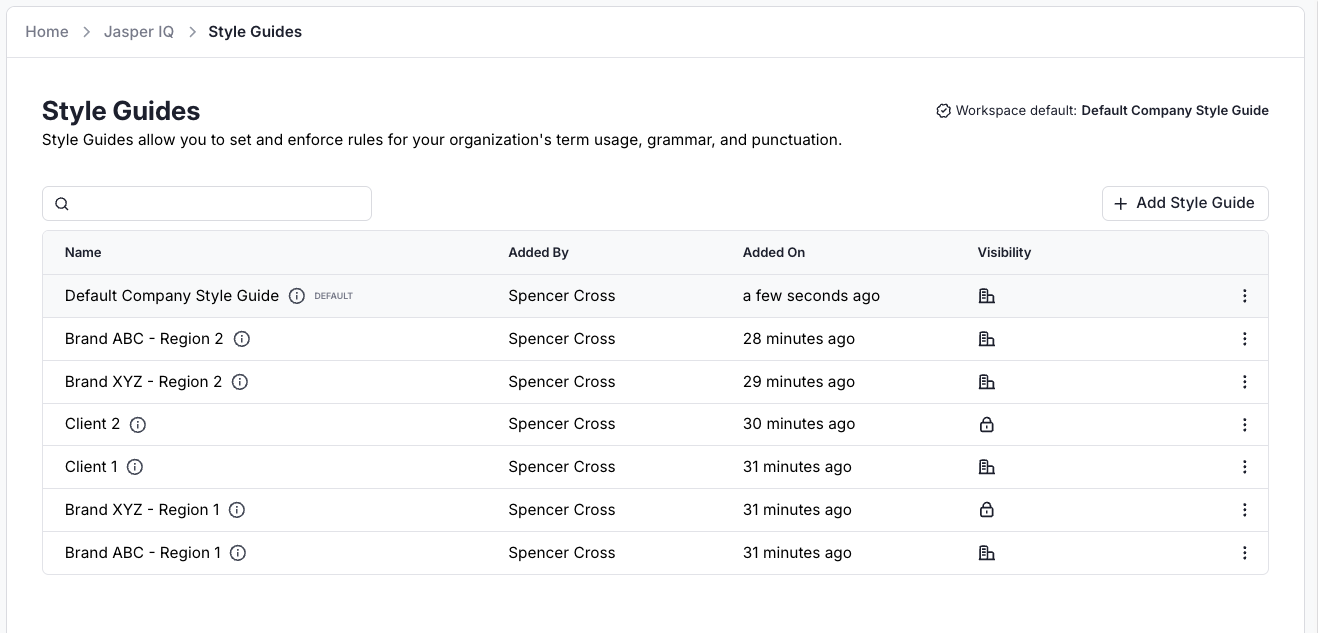The image size is (1318, 633).
Task: Click the Added On column header
Action: coord(774,253)
